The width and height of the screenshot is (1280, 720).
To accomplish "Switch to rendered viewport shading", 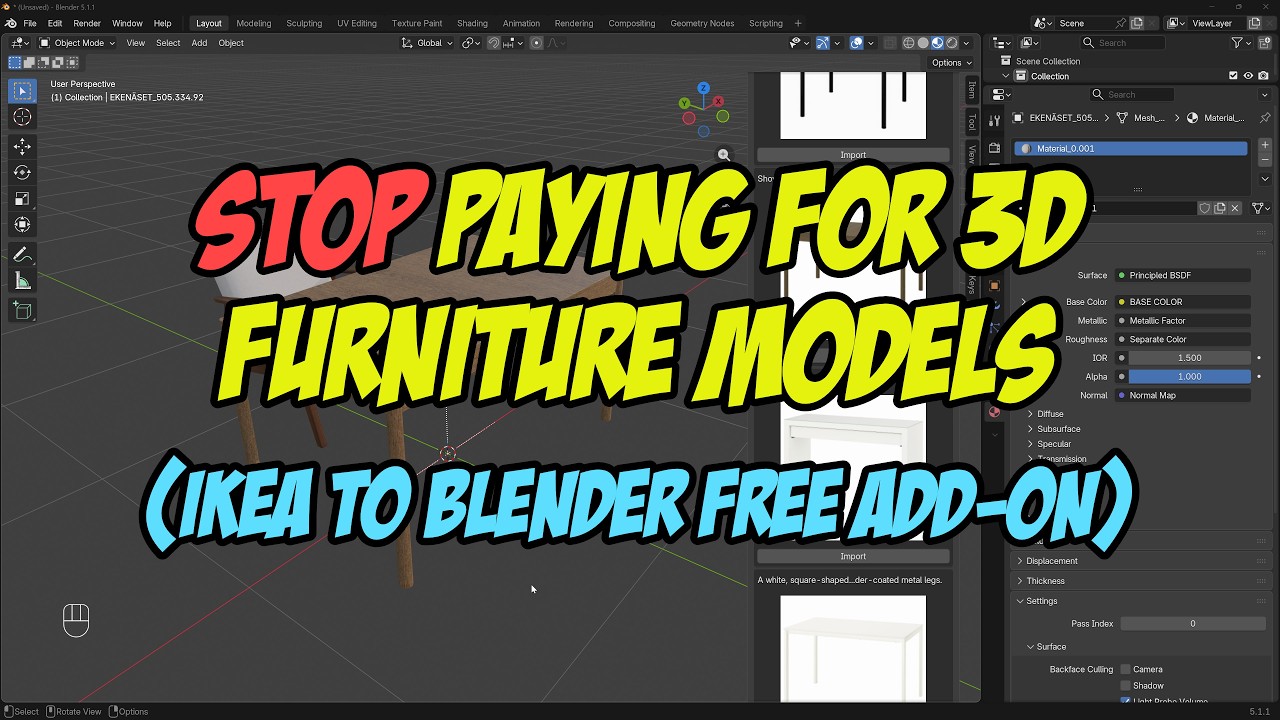I will [952, 43].
